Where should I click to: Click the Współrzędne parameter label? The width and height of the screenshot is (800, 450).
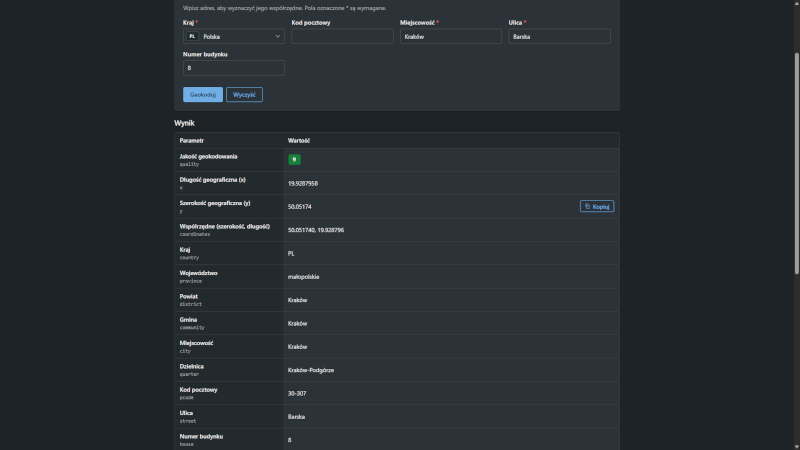(224, 227)
